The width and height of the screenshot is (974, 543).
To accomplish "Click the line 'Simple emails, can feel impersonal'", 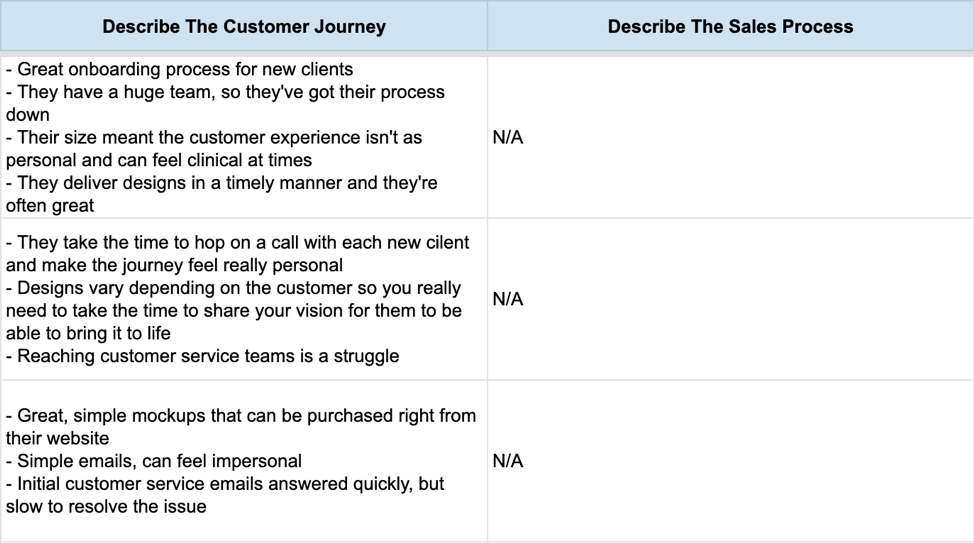I will pos(160,461).
